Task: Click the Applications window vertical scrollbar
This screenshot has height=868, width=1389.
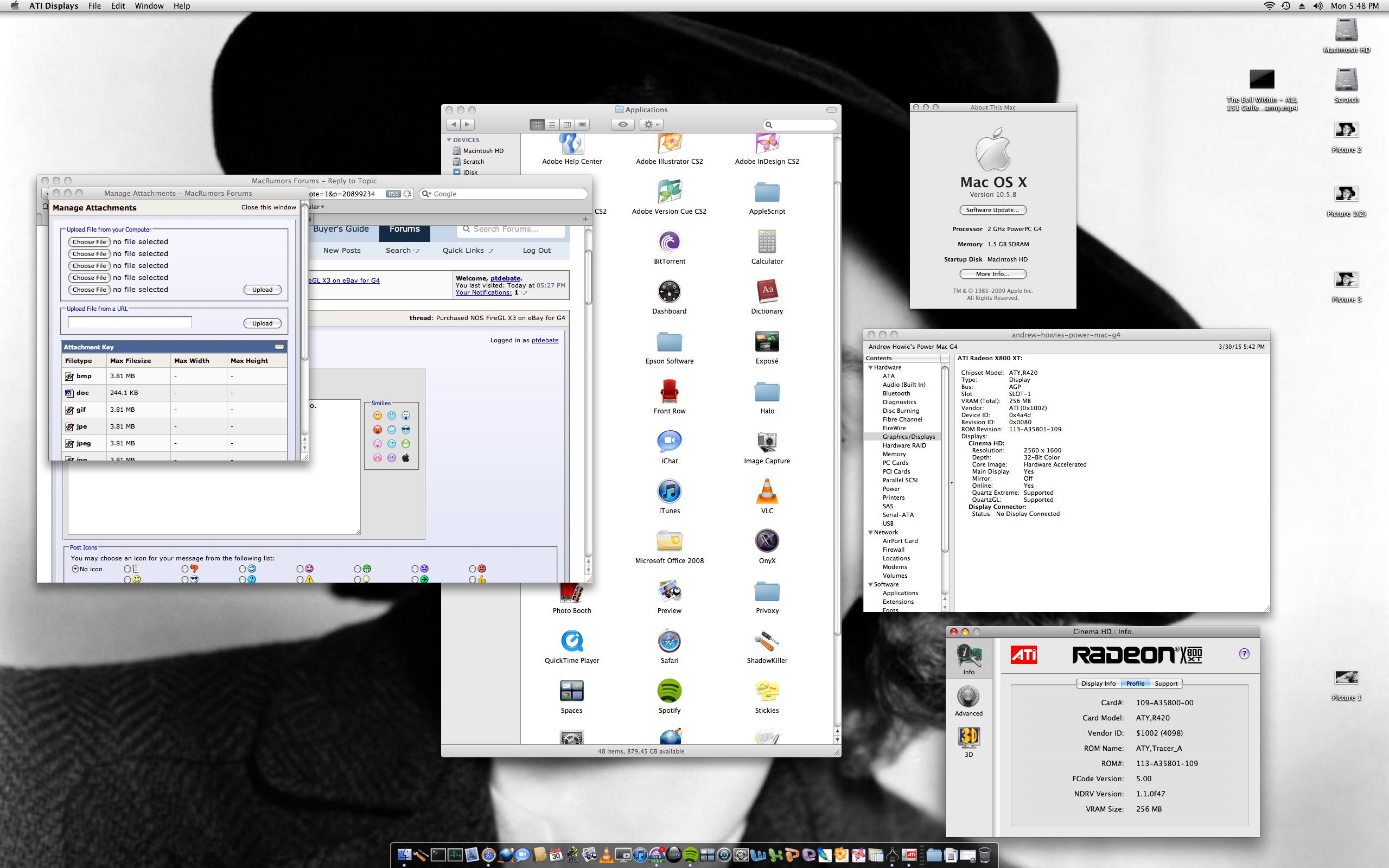Action: coord(837,402)
